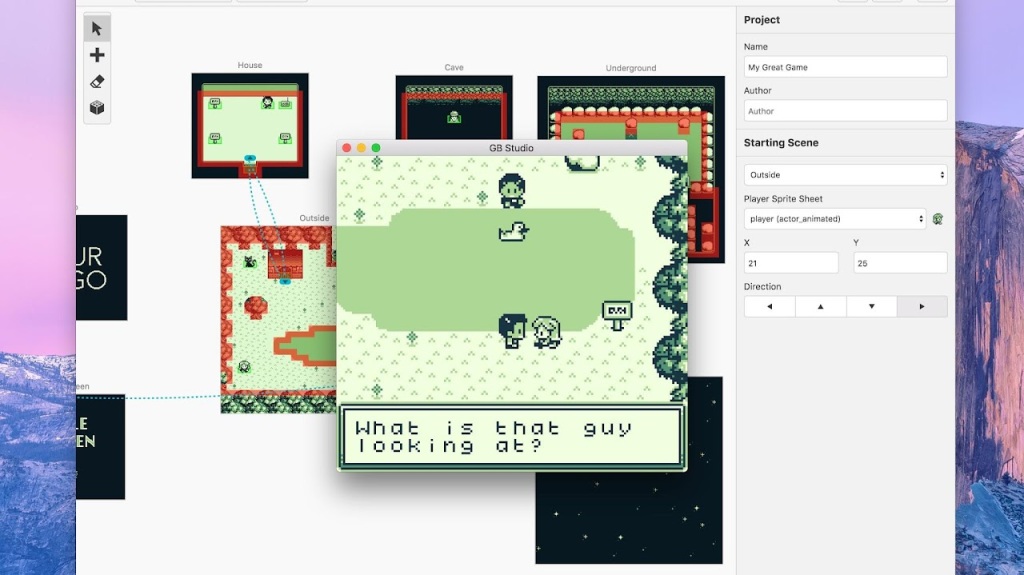Focus the Author text field
The height and width of the screenshot is (575, 1024).
pos(845,111)
